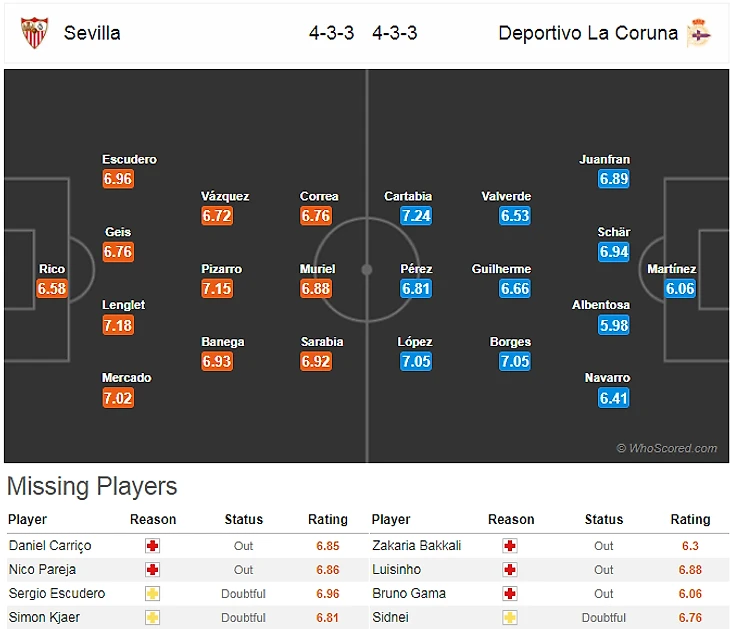Select Cartabia's 7.24 rating badge
The height and width of the screenshot is (629, 730).
click(x=415, y=216)
